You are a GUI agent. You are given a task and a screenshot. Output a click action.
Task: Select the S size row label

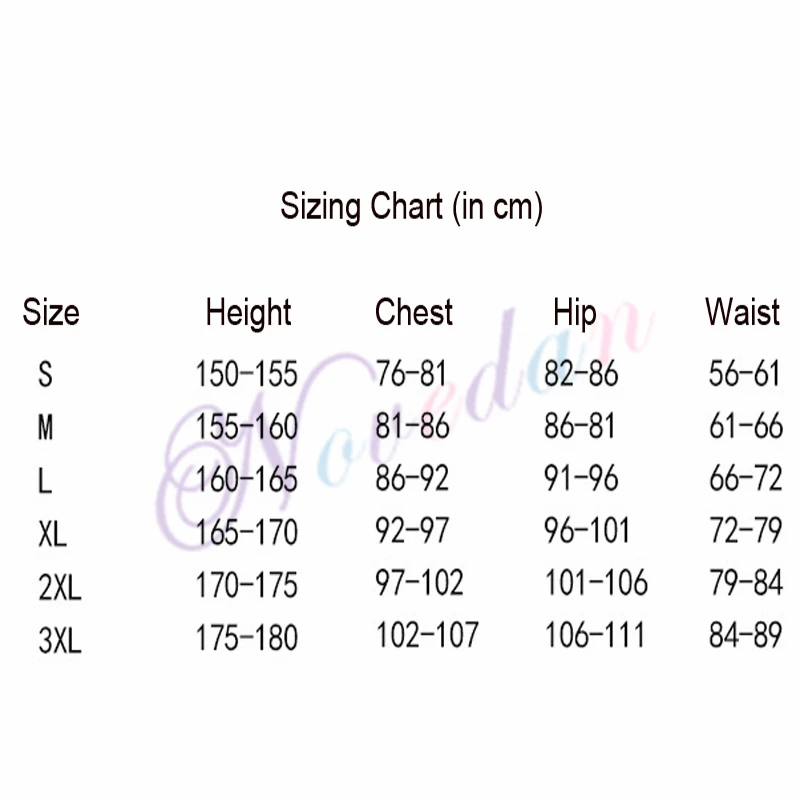point(45,375)
